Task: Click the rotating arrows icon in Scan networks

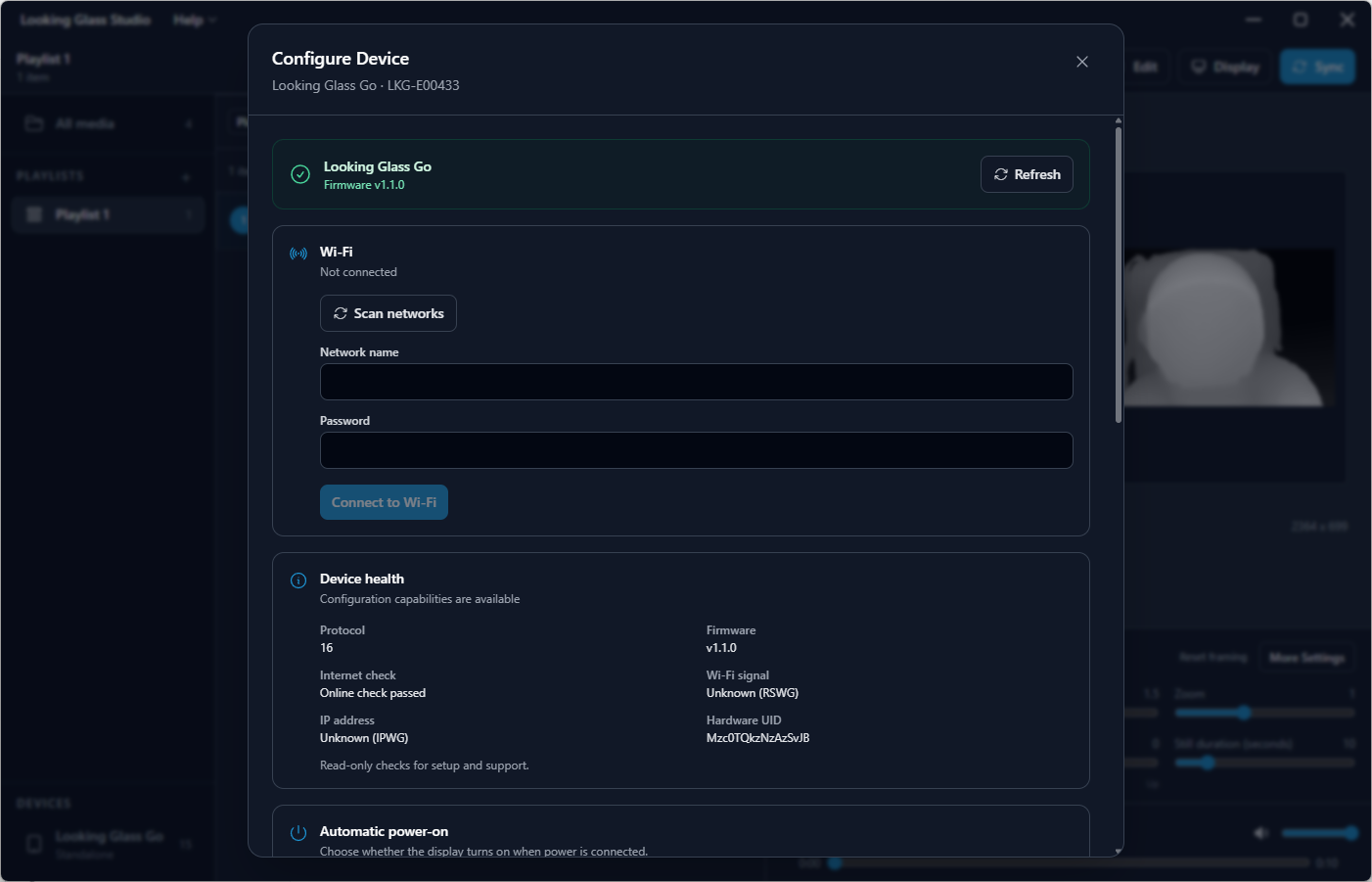Action: tap(341, 313)
